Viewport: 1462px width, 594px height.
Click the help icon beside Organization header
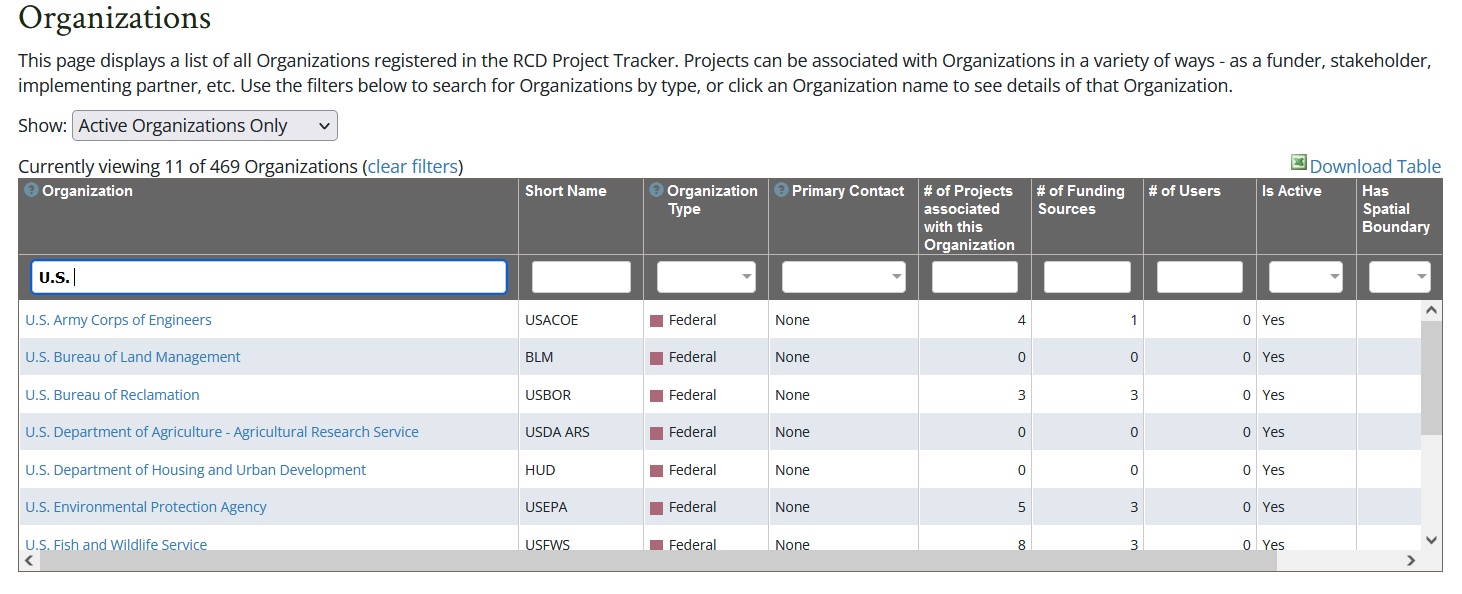pyautogui.click(x=31, y=190)
